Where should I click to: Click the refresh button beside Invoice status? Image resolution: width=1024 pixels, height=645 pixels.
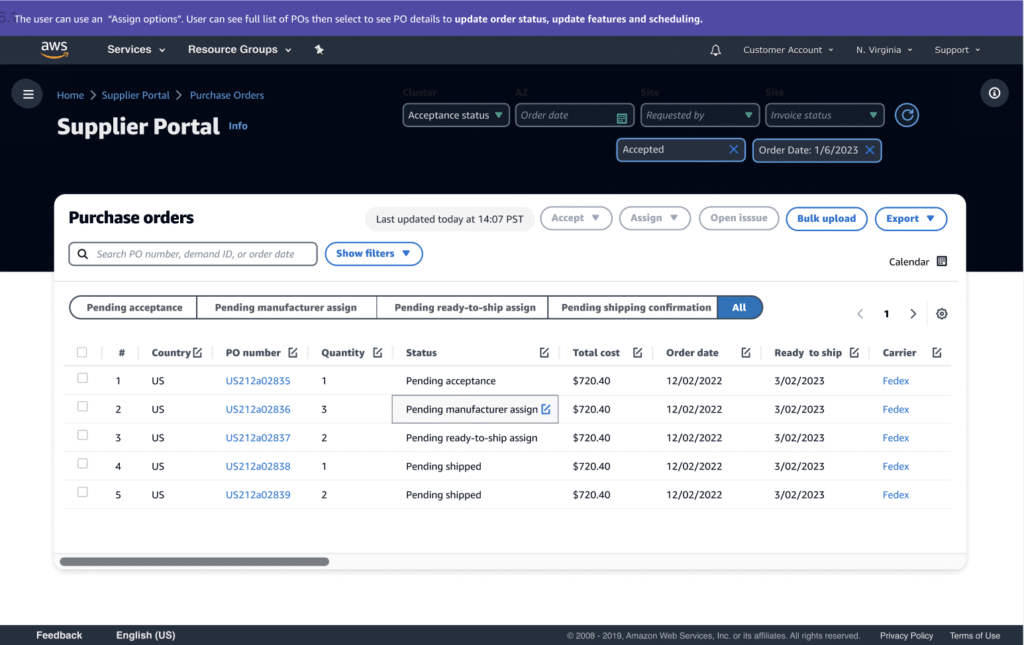(x=906, y=115)
